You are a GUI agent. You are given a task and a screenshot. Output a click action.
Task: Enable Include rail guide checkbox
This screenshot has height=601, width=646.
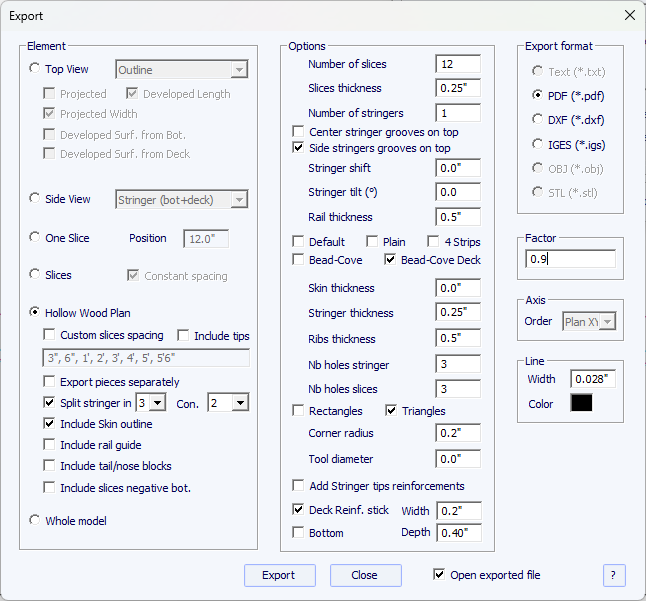51,445
